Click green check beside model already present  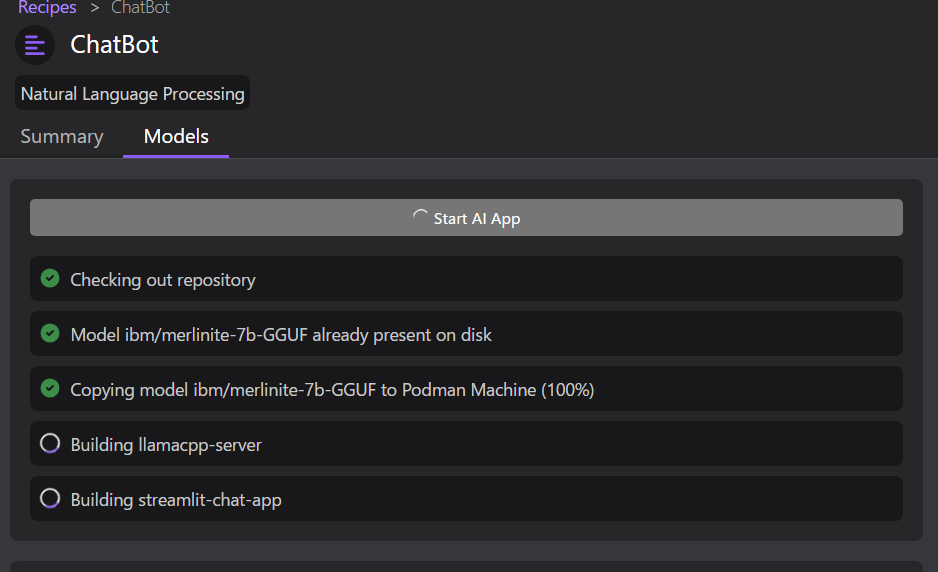50,333
